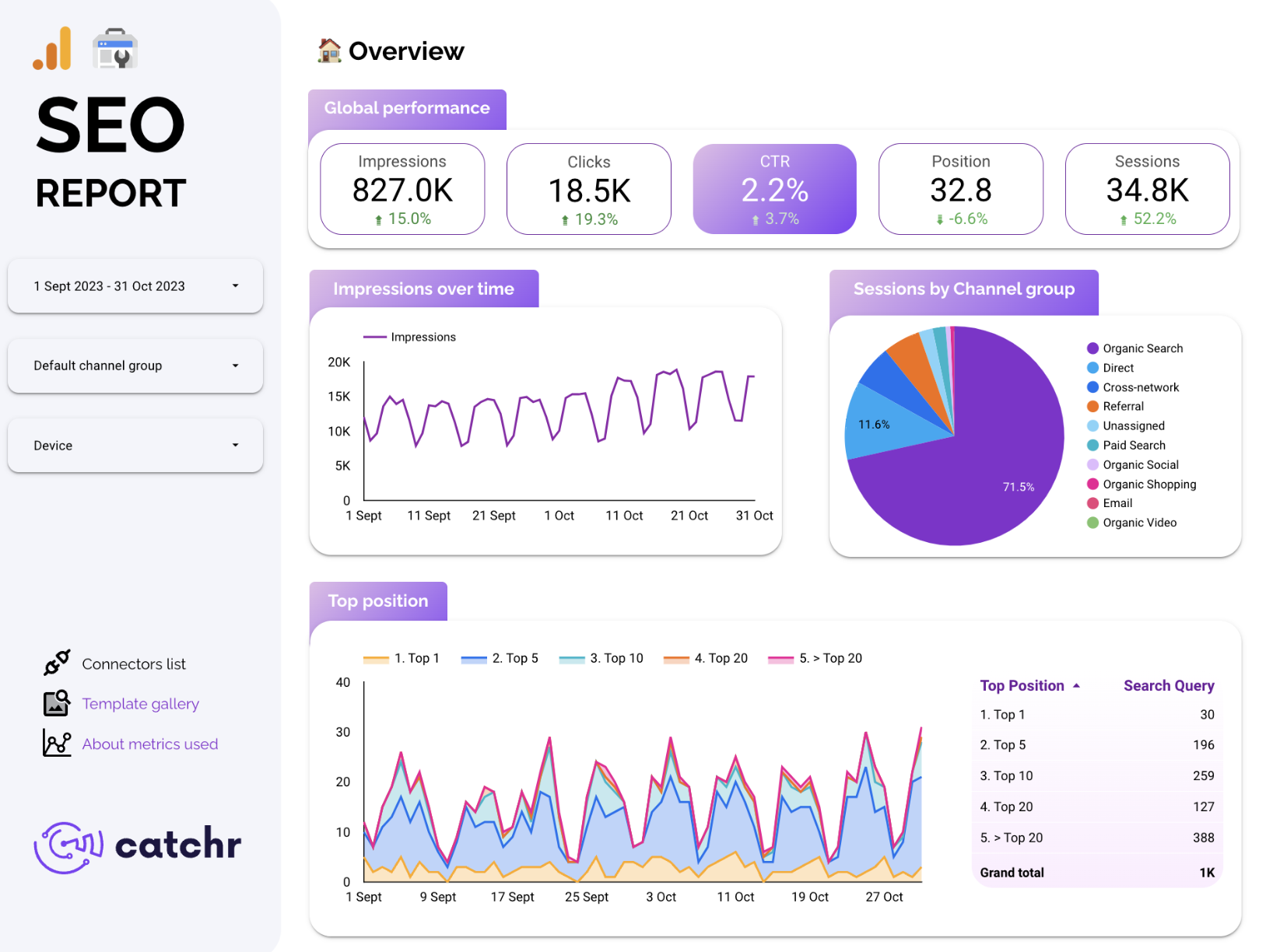
Task: Click the Google Search Console icon
Action: pyautogui.click(x=114, y=48)
